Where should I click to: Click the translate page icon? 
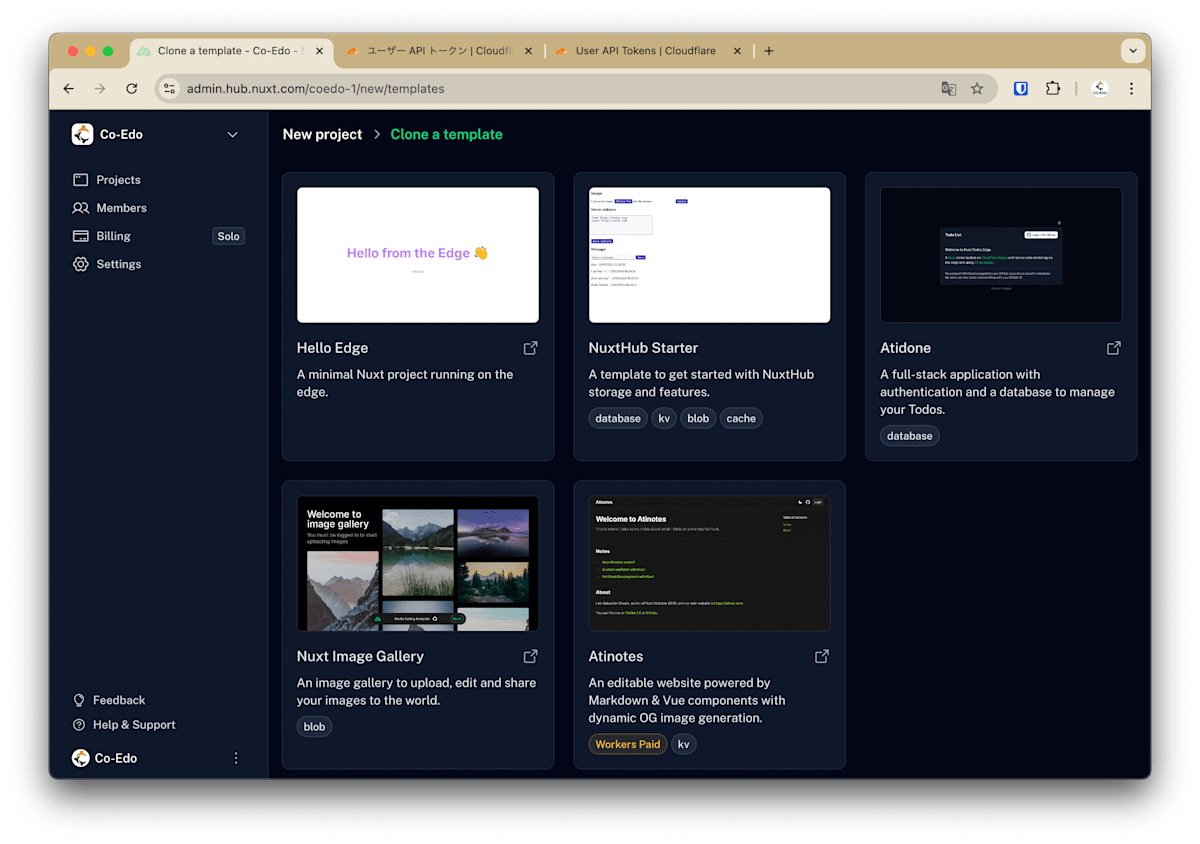948,89
